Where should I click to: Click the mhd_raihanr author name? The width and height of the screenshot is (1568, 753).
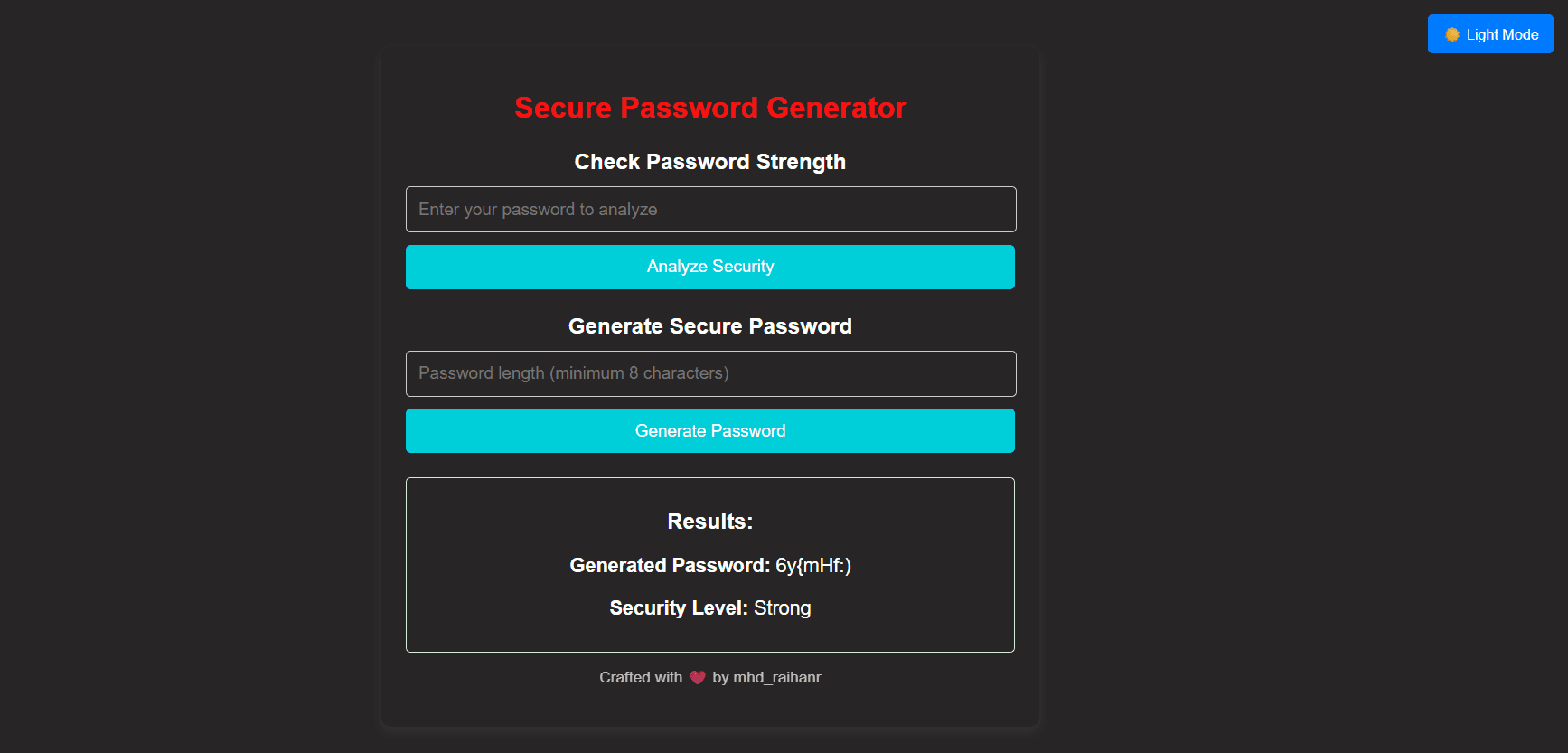click(776, 676)
